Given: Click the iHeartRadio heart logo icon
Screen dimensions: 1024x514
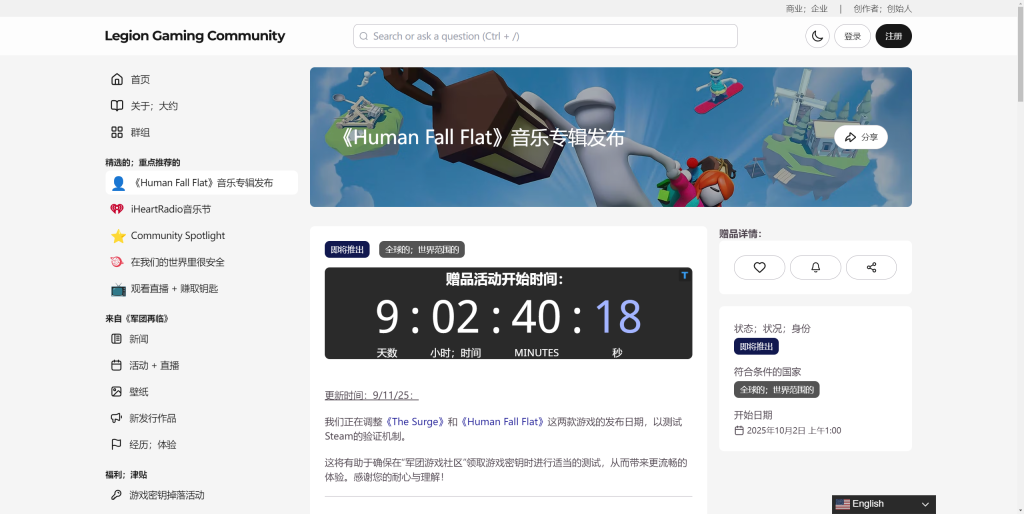Looking at the screenshot, I should [117, 209].
